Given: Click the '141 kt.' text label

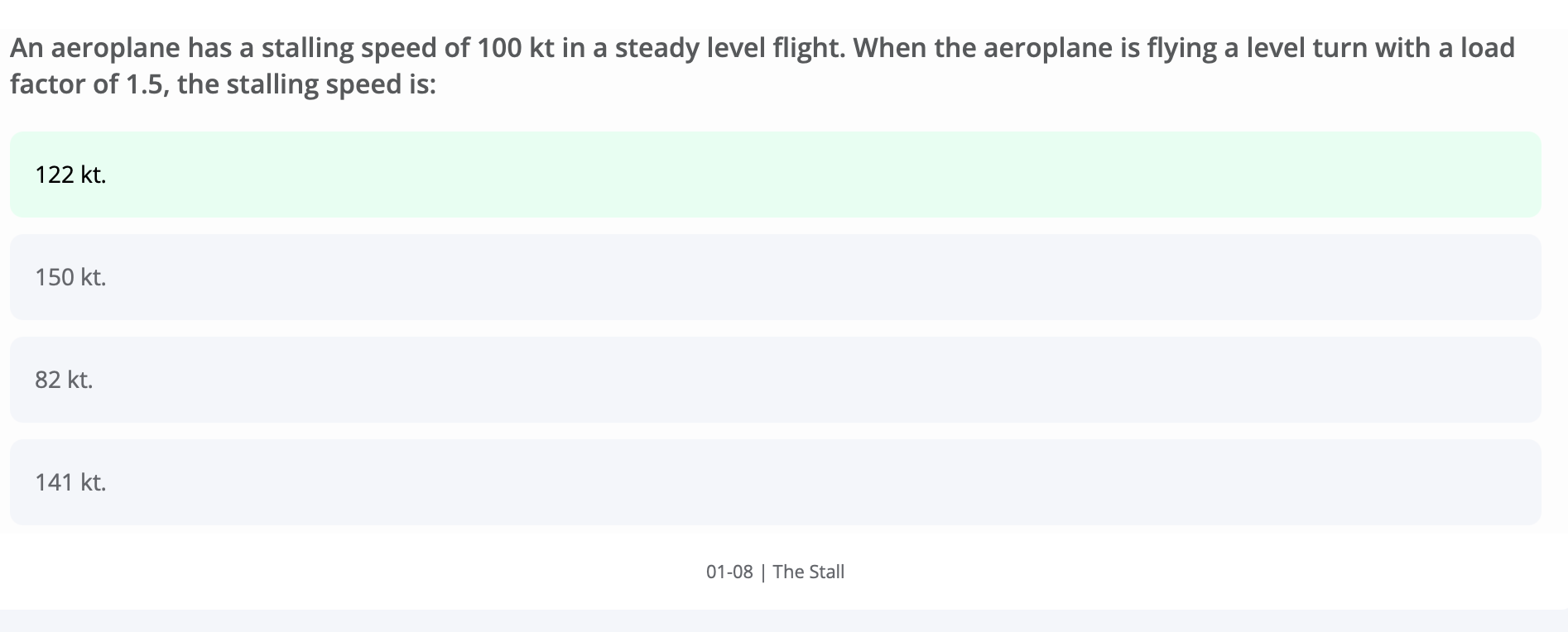Looking at the screenshot, I should (x=70, y=482).
